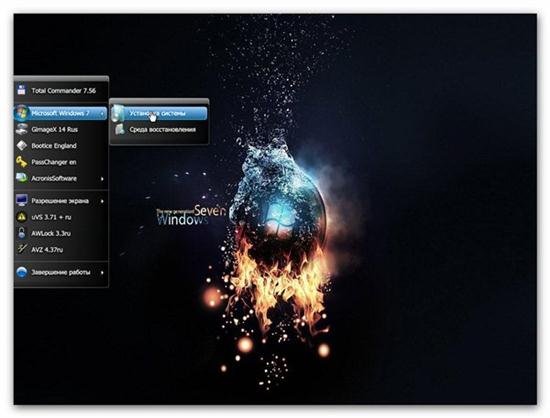Screen dimensions: 550x418
Task: Choose Разрешение экрана menu entry
Action: pyautogui.click(x=61, y=201)
